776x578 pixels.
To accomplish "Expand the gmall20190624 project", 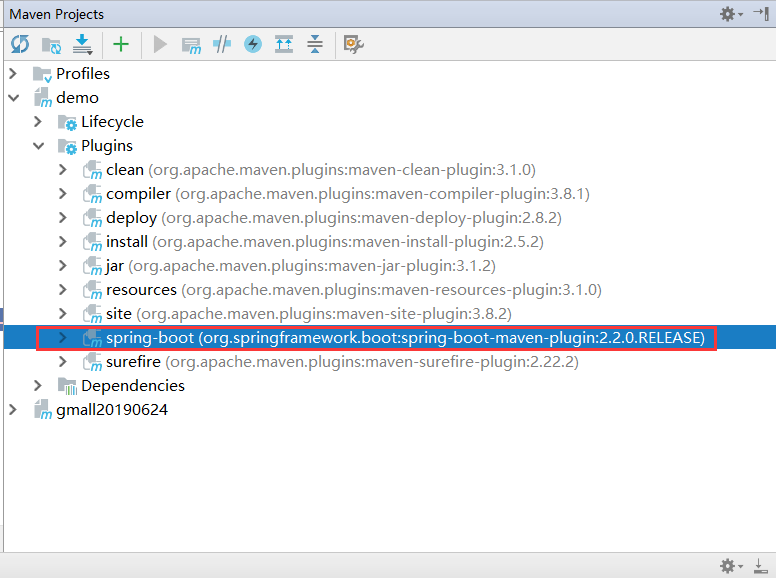I will click(13, 410).
